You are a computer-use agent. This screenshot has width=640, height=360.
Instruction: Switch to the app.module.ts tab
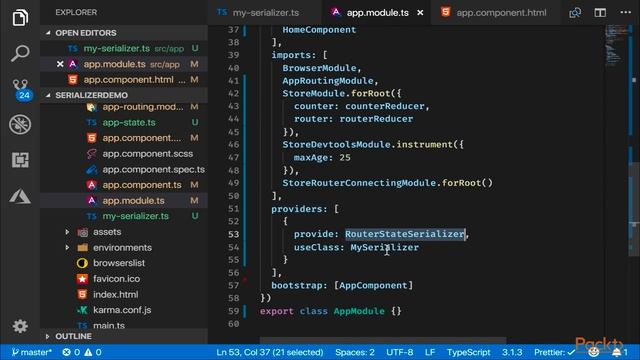point(377,13)
